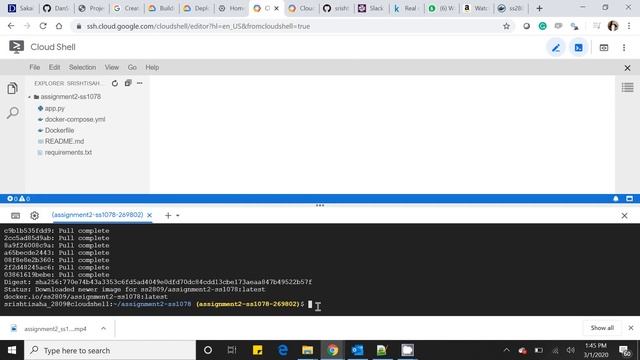Viewport: 640px width, 360px height.
Task: Expand options for downloaded mp4 file
Action: [x=103, y=328]
